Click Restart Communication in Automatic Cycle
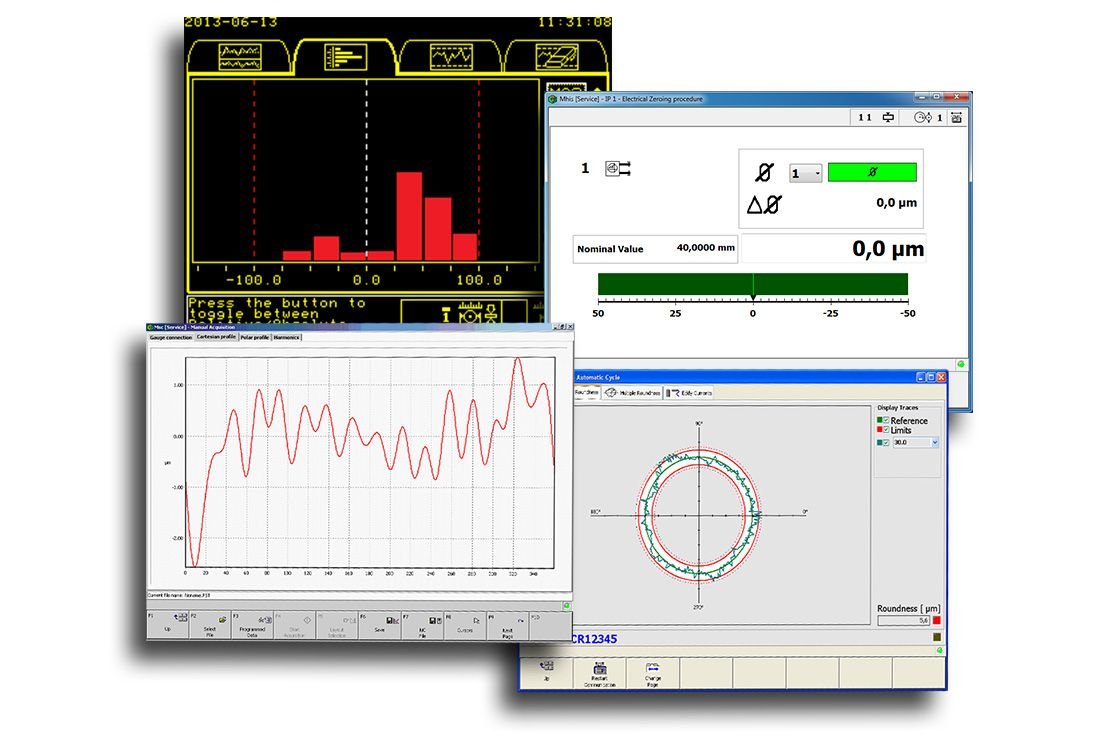1100x733 pixels. pos(600,672)
